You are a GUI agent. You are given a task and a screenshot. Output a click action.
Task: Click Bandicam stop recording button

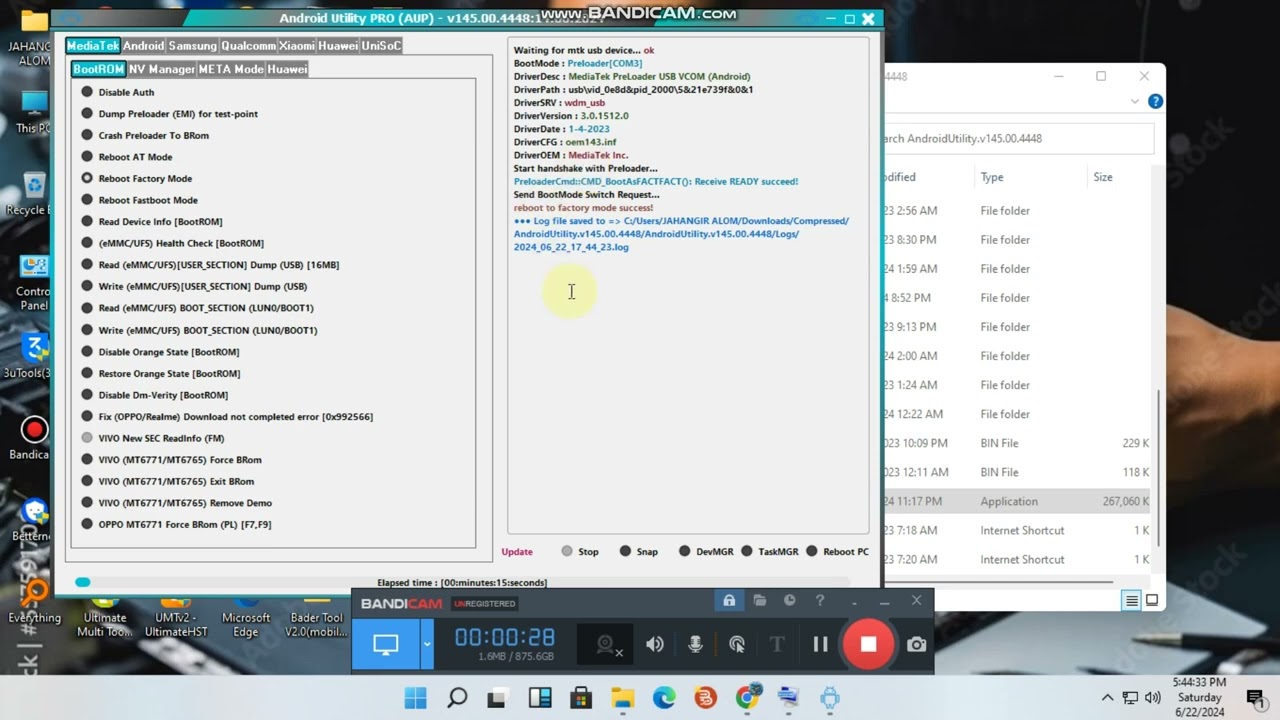868,645
